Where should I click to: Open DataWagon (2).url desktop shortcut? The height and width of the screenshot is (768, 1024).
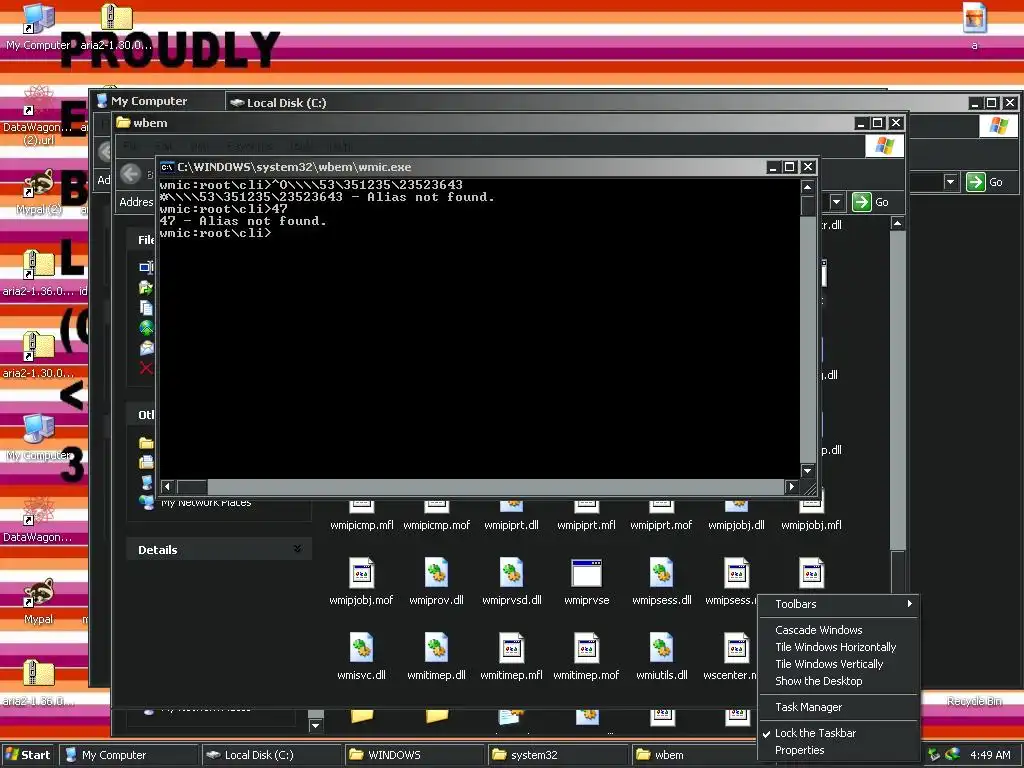coord(38,101)
